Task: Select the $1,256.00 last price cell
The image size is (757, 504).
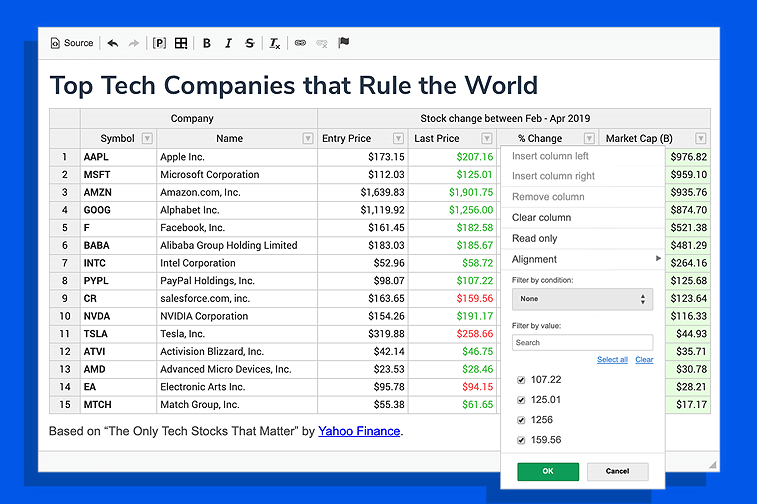Action: [452, 210]
